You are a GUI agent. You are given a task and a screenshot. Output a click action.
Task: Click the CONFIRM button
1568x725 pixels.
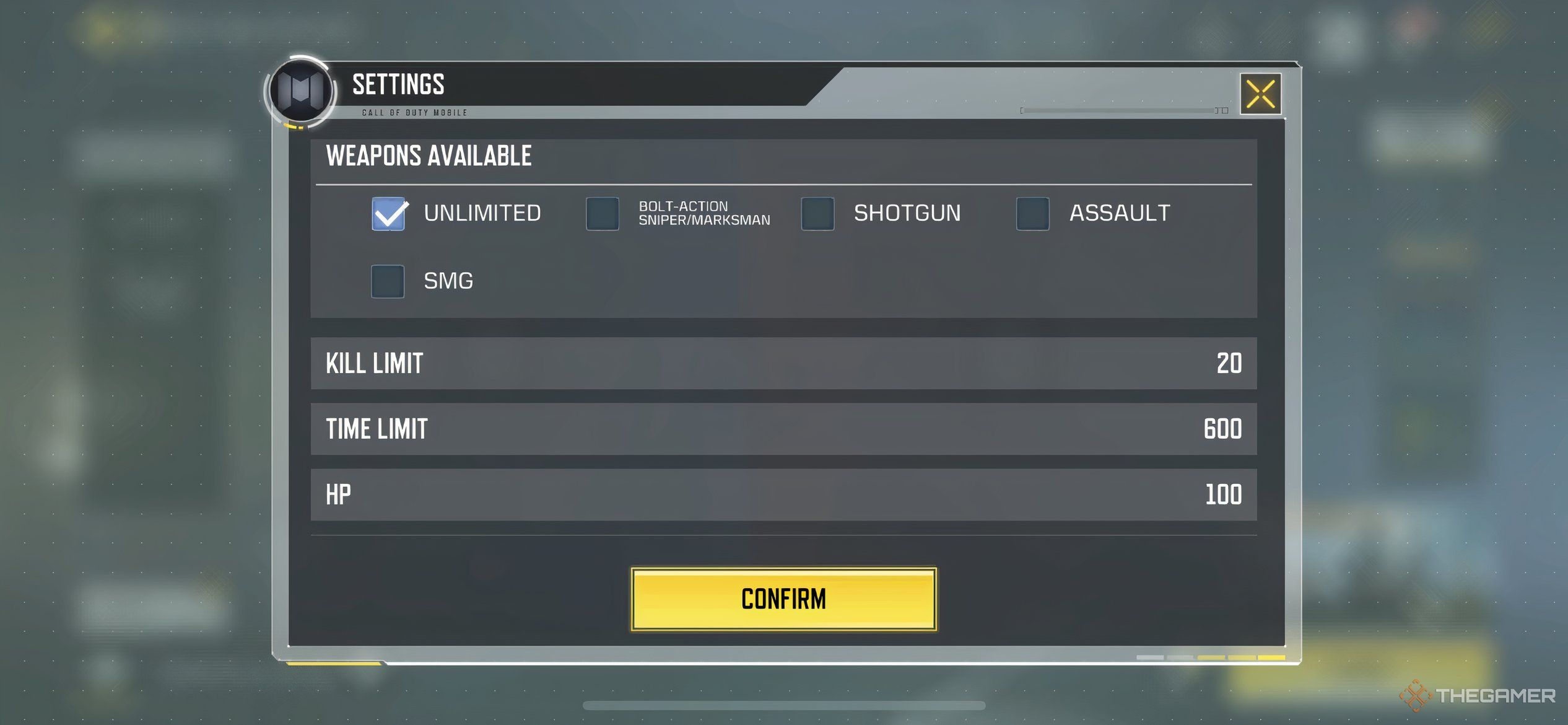(784, 598)
